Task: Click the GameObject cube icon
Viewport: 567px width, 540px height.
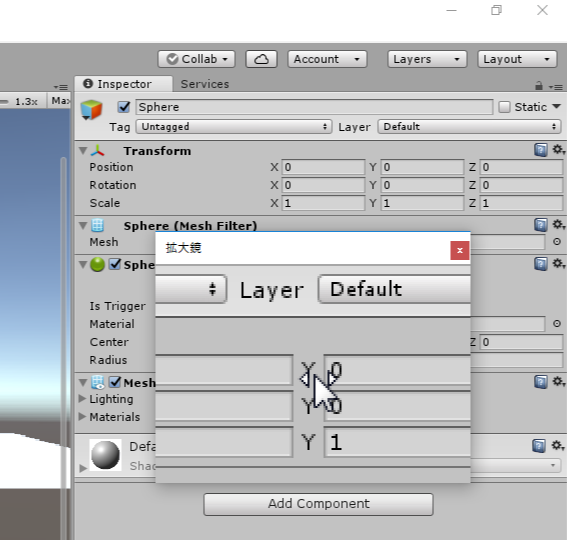Action: click(91, 109)
